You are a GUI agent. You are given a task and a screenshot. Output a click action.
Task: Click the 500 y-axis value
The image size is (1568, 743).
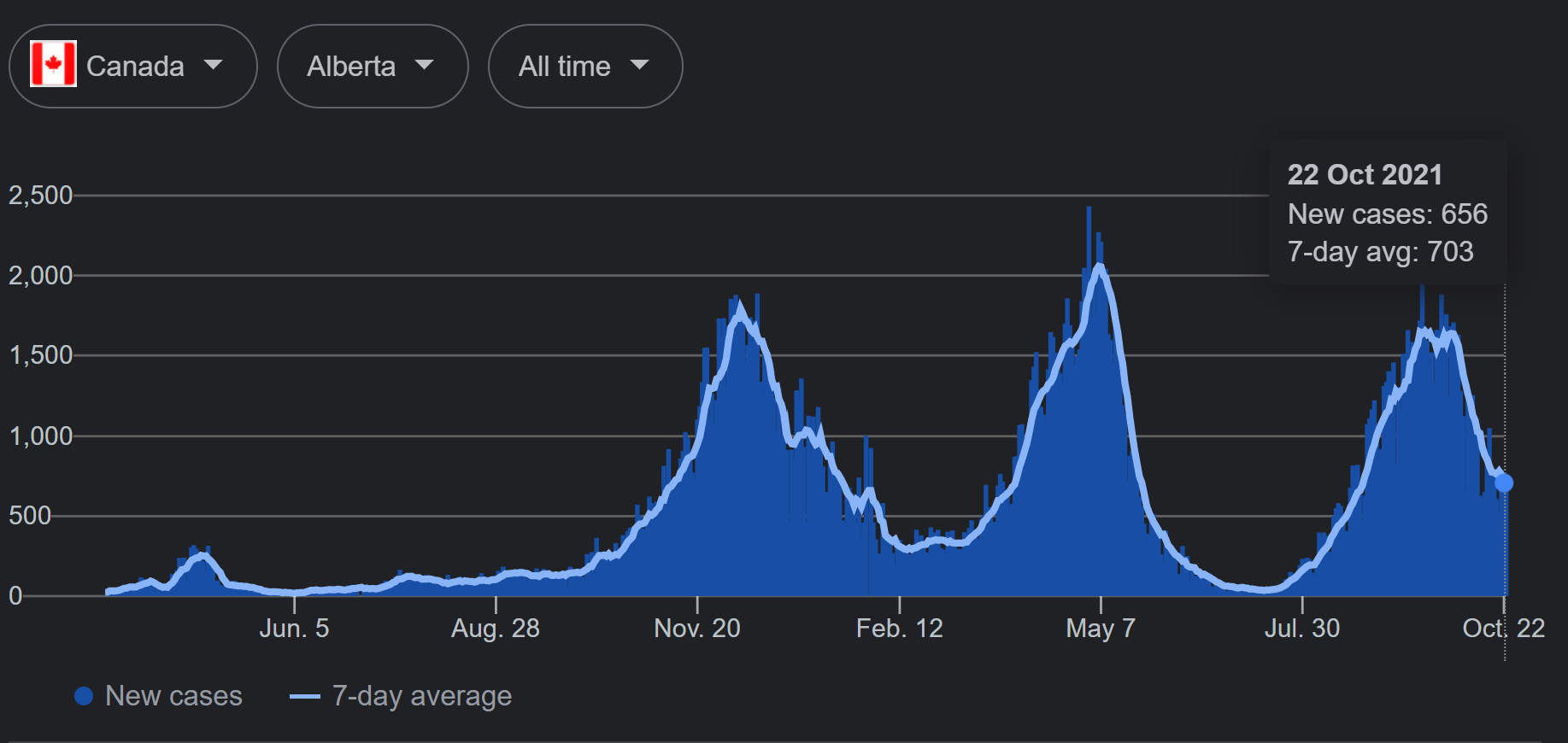point(30,516)
